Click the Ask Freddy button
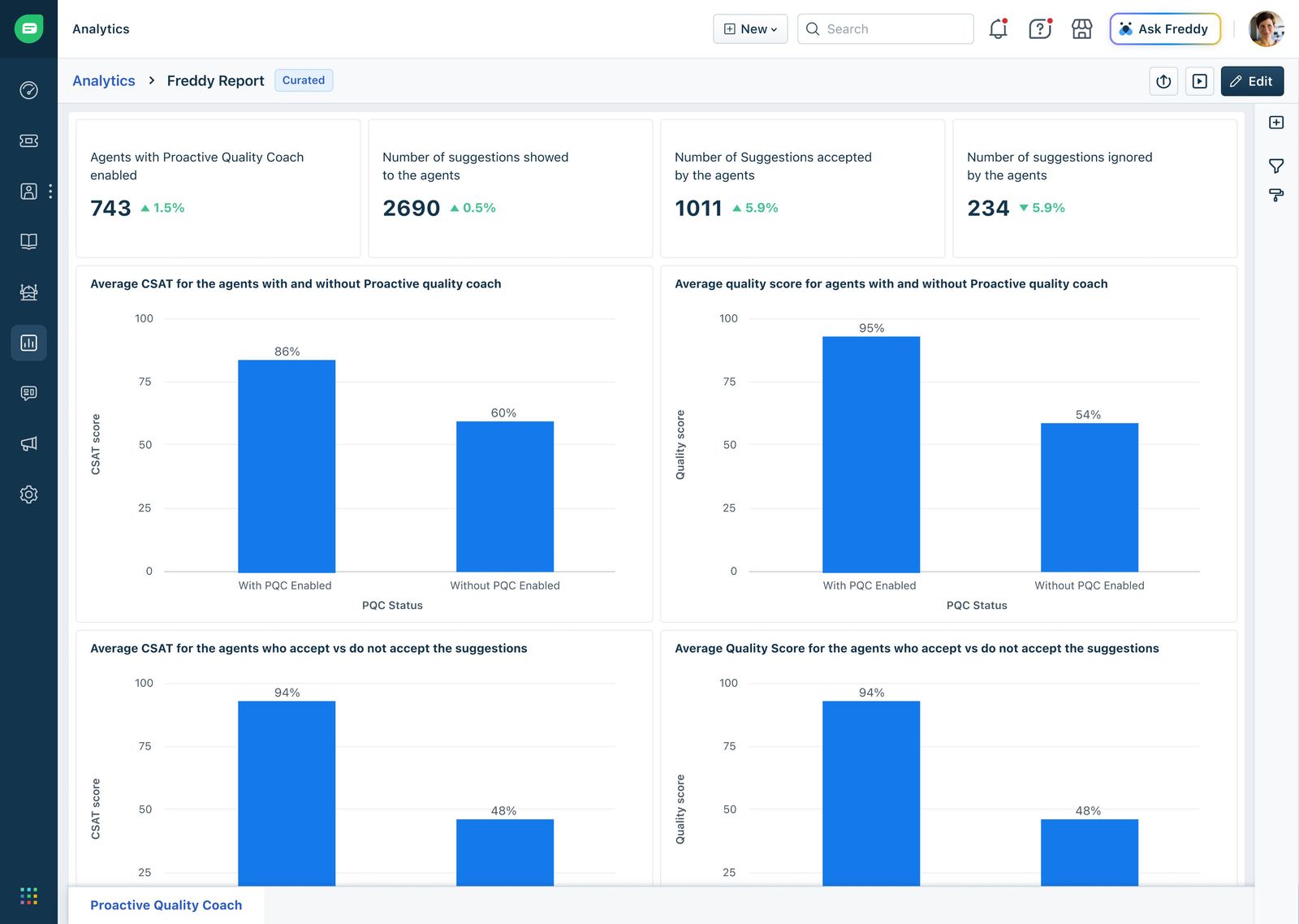The image size is (1299, 924). pos(1165,29)
